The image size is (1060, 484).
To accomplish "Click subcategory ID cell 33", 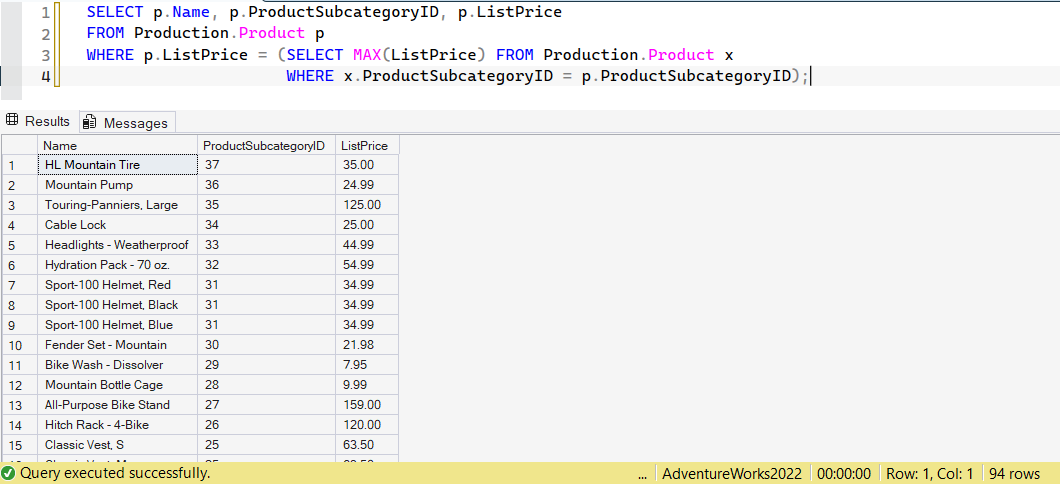I will [266, 245].
